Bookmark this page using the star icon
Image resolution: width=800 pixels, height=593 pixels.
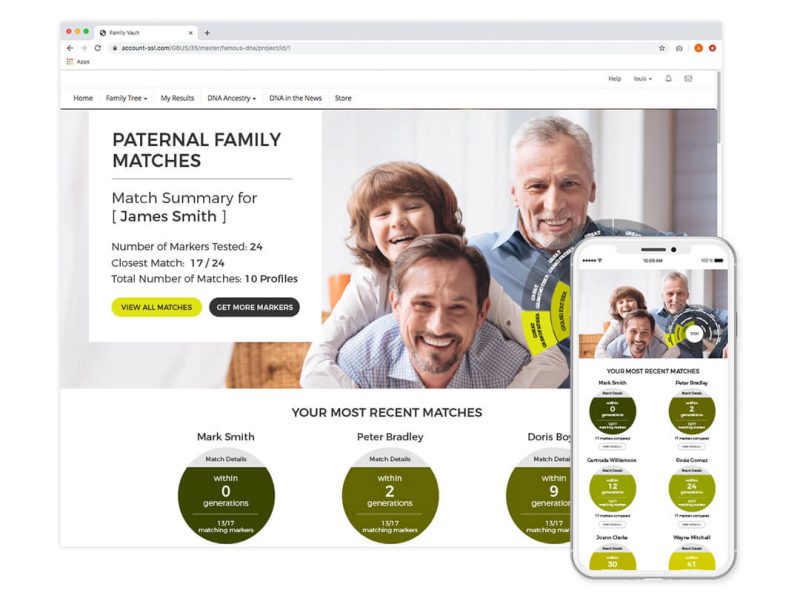pos(662,48)
